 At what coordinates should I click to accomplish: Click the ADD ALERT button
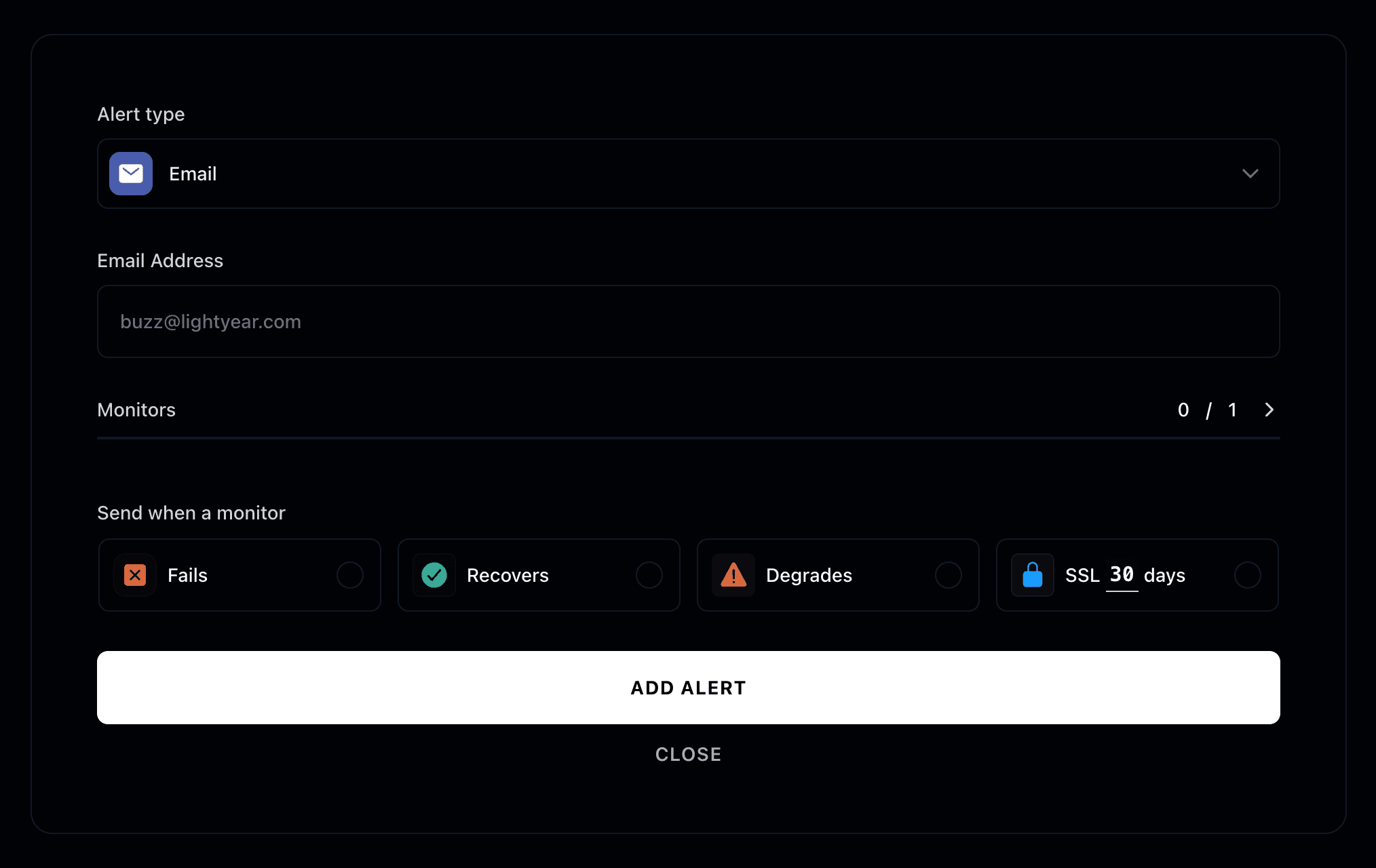tap(688, 688)
